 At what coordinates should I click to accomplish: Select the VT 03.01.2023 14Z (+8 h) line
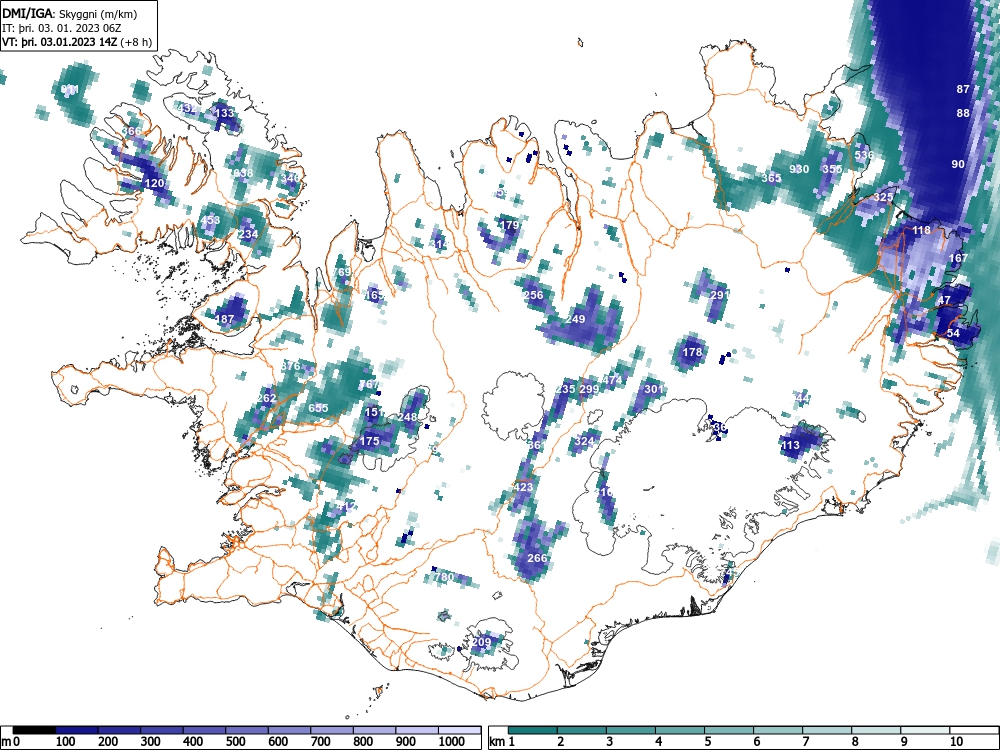point(77,42)
